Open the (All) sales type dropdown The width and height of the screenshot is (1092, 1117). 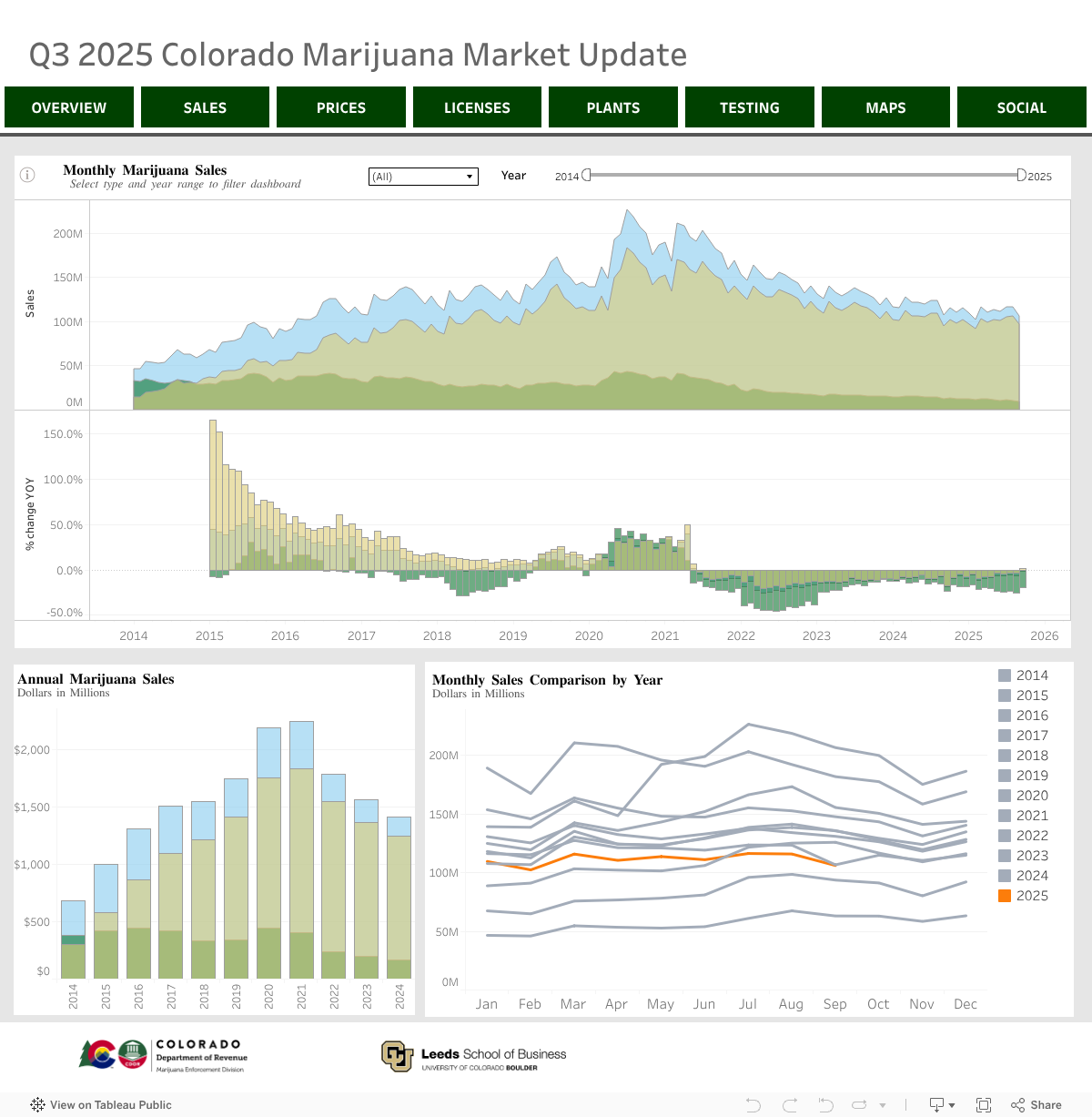point(423,177)
